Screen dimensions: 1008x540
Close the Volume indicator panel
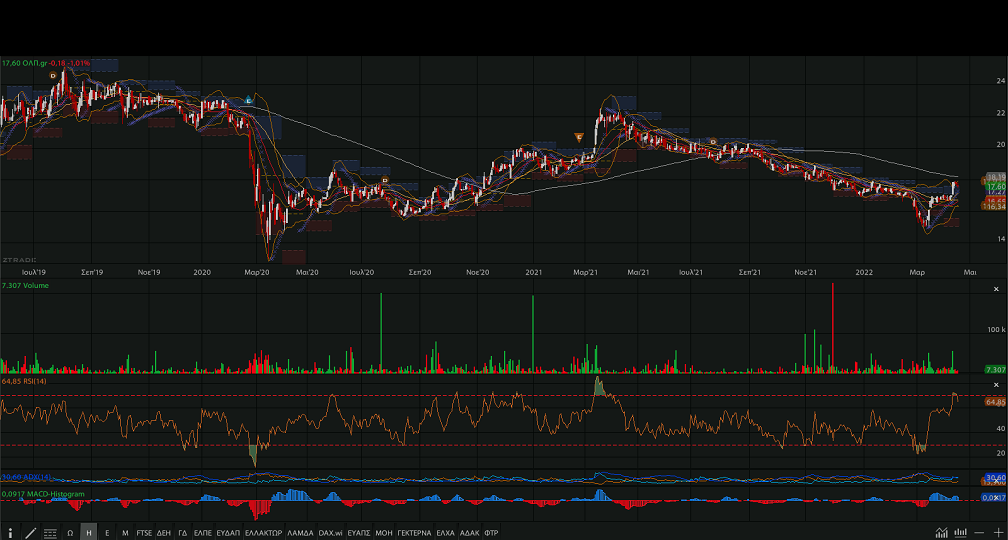click(996, 286)
